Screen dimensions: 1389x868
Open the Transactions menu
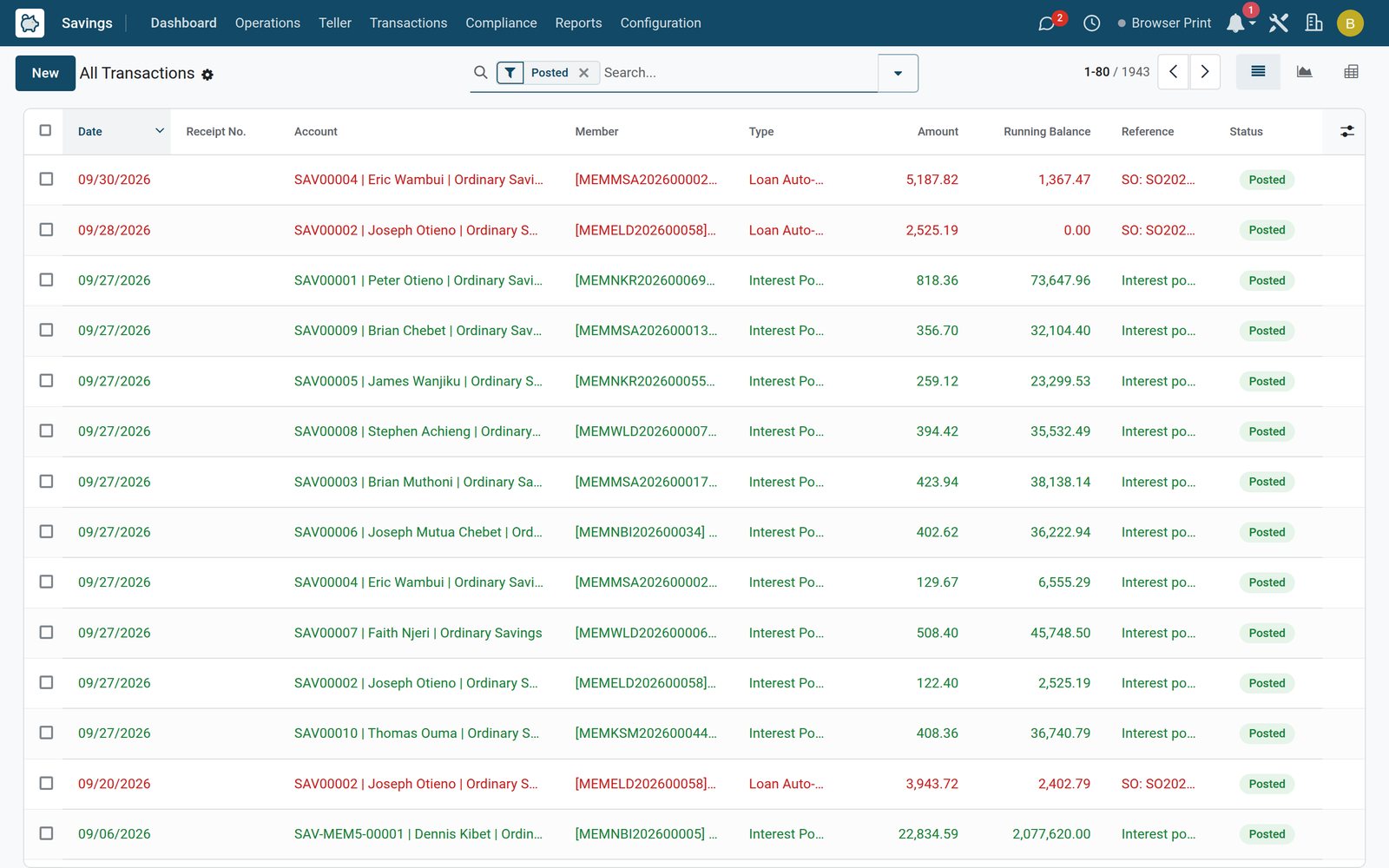pos(408,23)
